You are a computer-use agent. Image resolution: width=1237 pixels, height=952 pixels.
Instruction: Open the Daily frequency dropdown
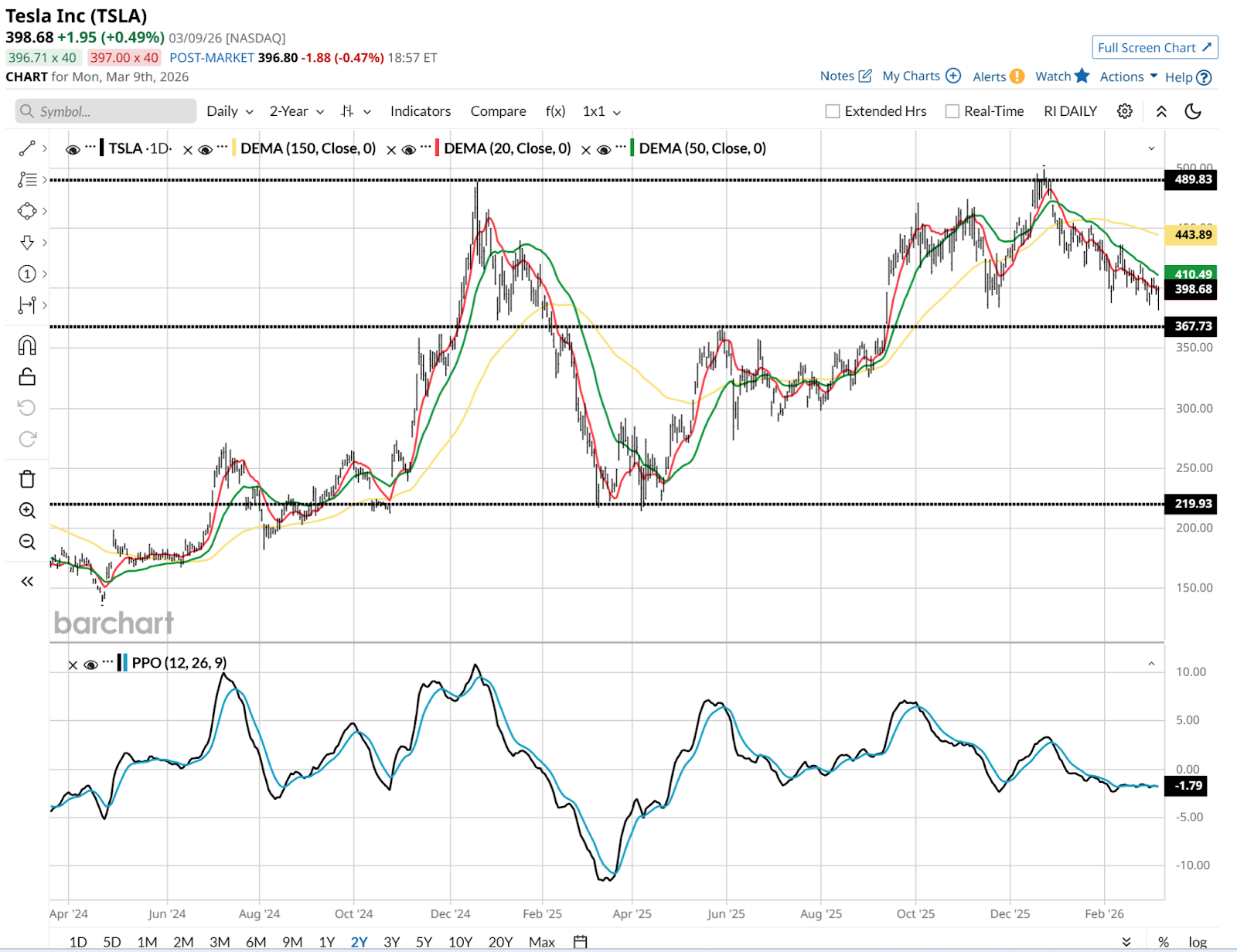pos(230,111)
